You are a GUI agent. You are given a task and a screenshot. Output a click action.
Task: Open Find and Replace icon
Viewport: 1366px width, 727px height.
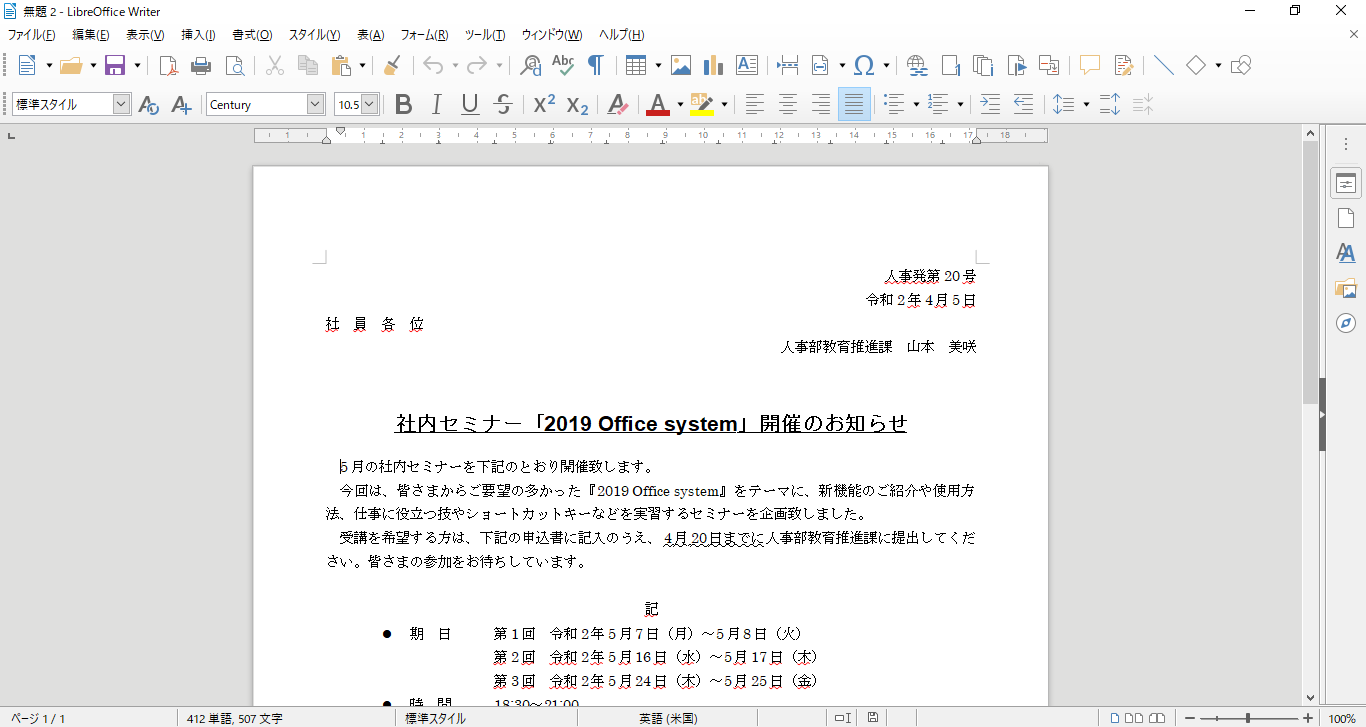531,66
